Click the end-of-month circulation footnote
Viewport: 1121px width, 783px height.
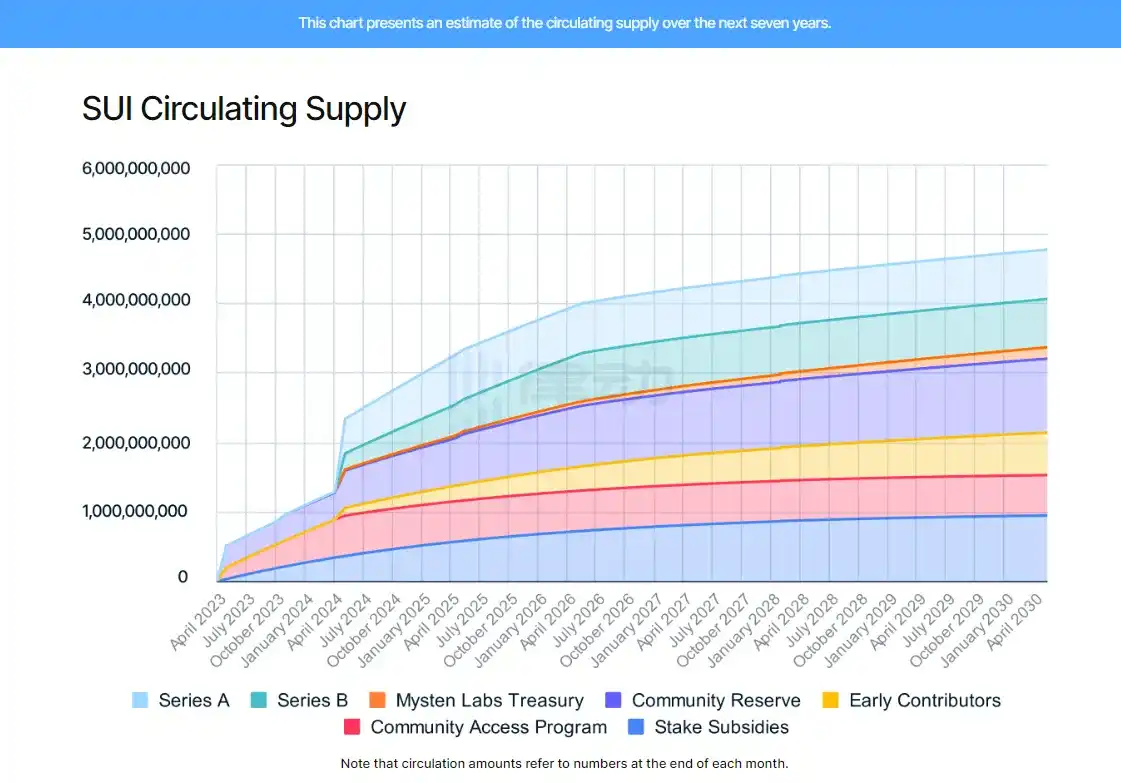[x=564, y=764]
